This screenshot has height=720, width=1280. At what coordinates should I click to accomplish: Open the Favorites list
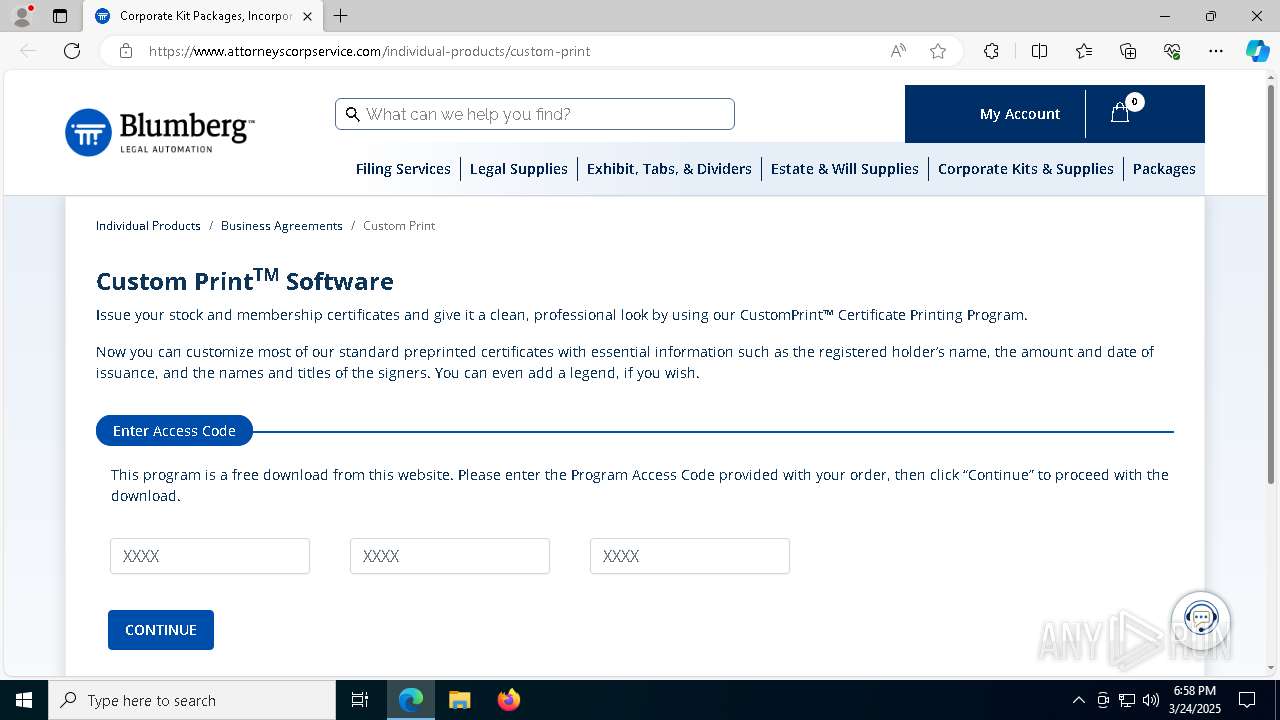[1084, 51]
